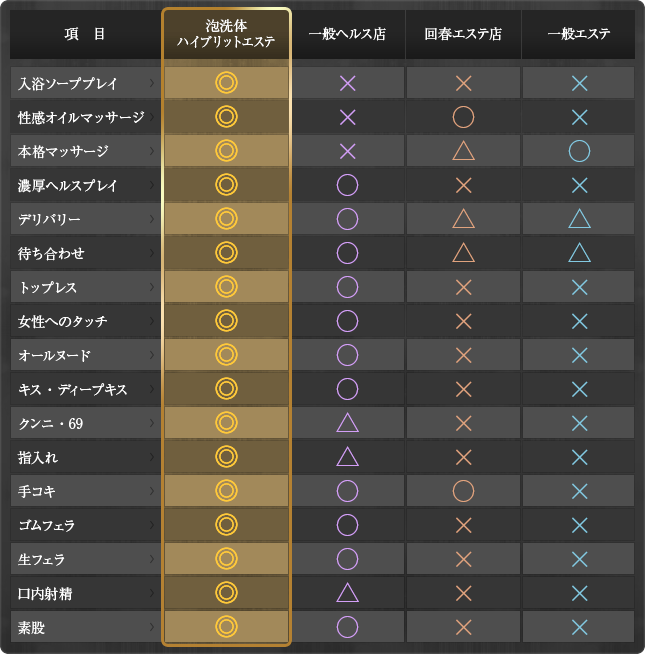Screen dimensions: 645x654
Task: Select the 一般エステ column header
Action: point(579,34)
